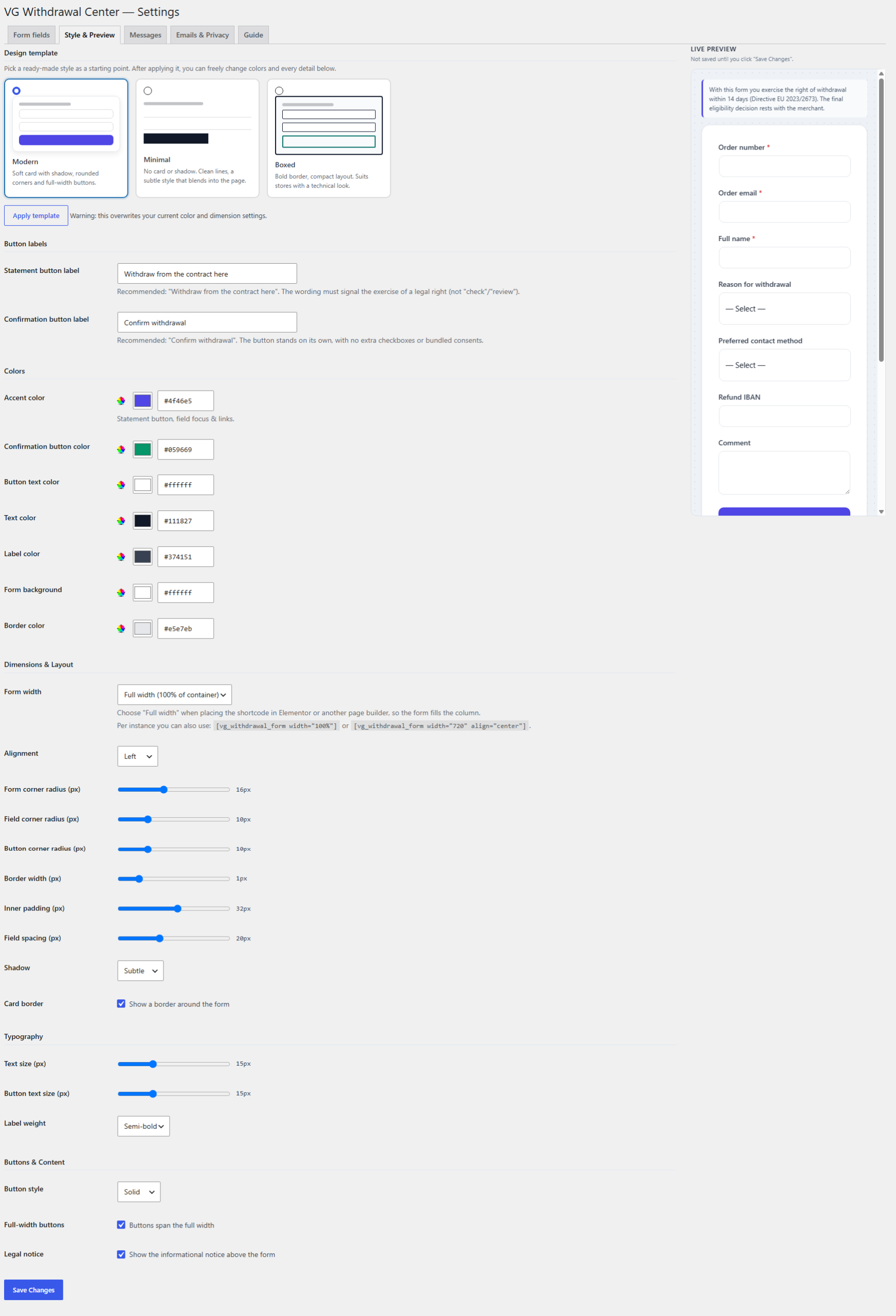Click the color wheel icon for Label color
The height and width of the screenshot is (1316, 896).
coord(121,557)
